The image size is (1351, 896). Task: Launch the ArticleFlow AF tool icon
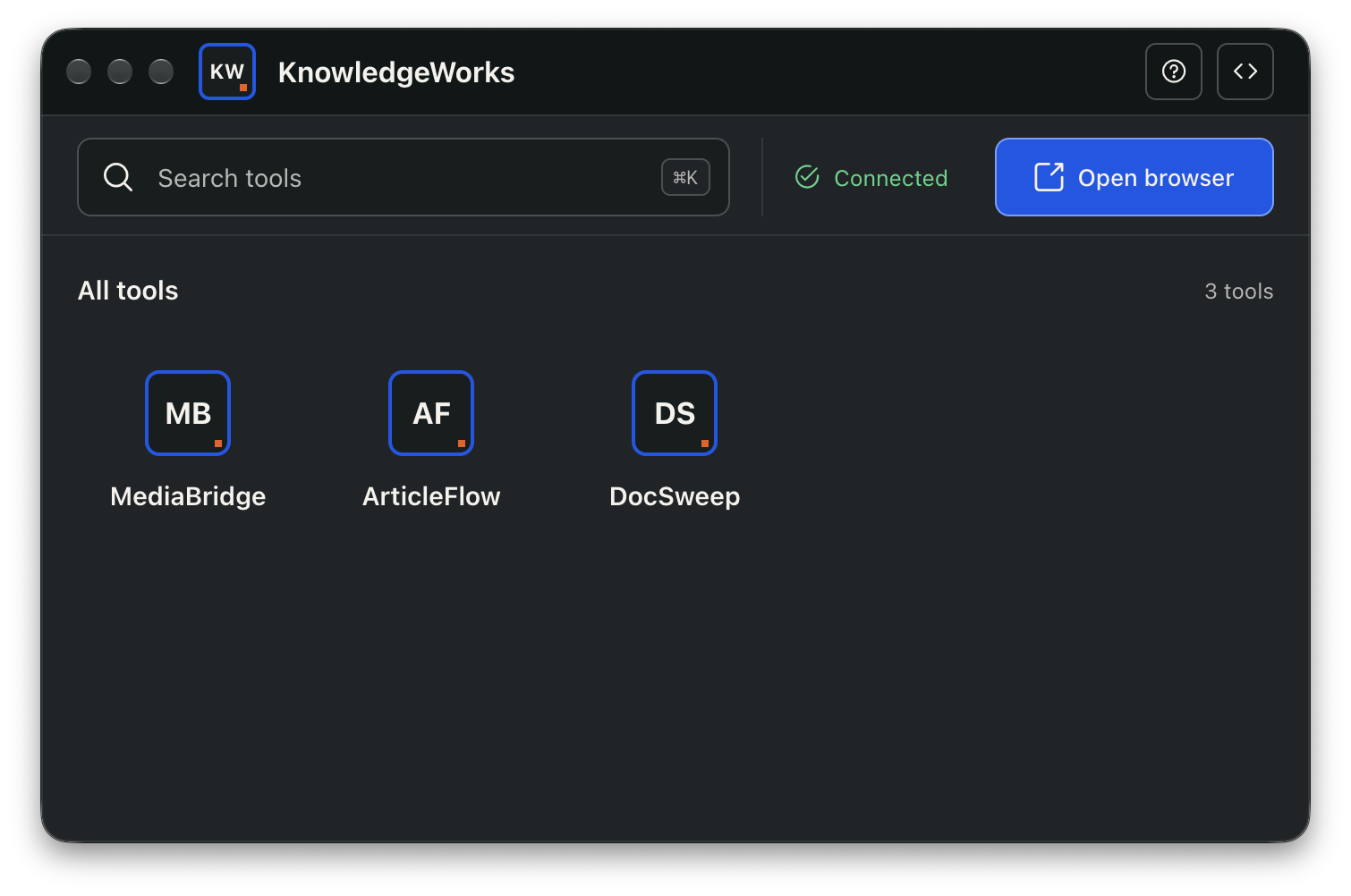click(431, 413)
